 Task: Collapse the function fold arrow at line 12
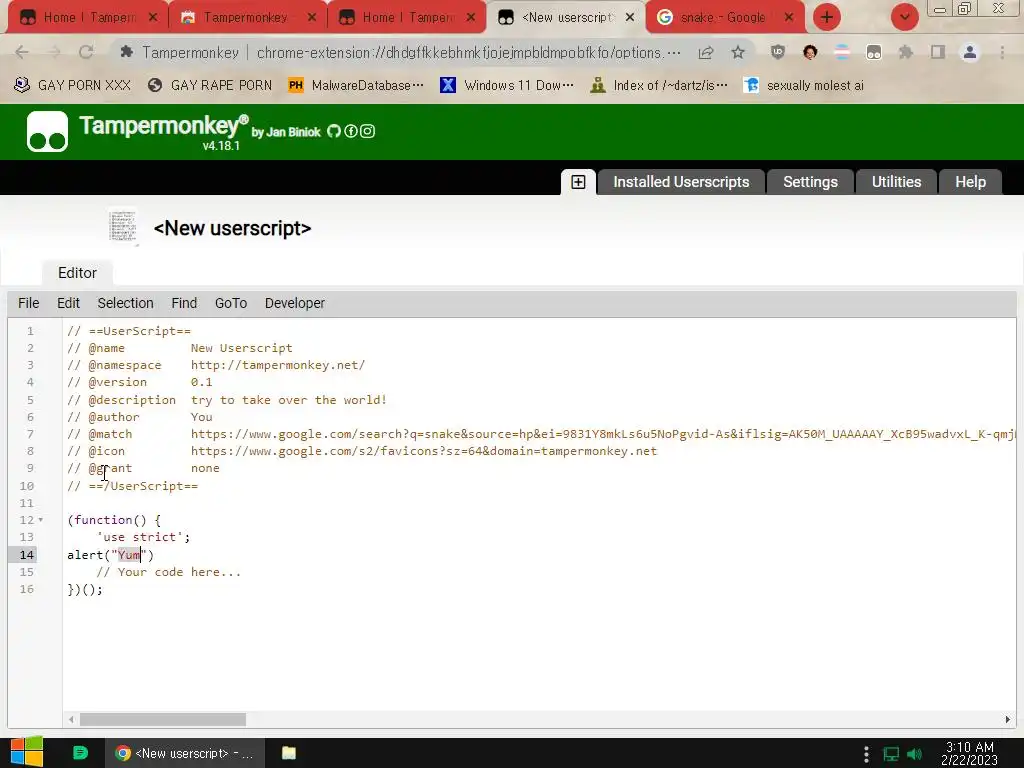coord(40,520)
